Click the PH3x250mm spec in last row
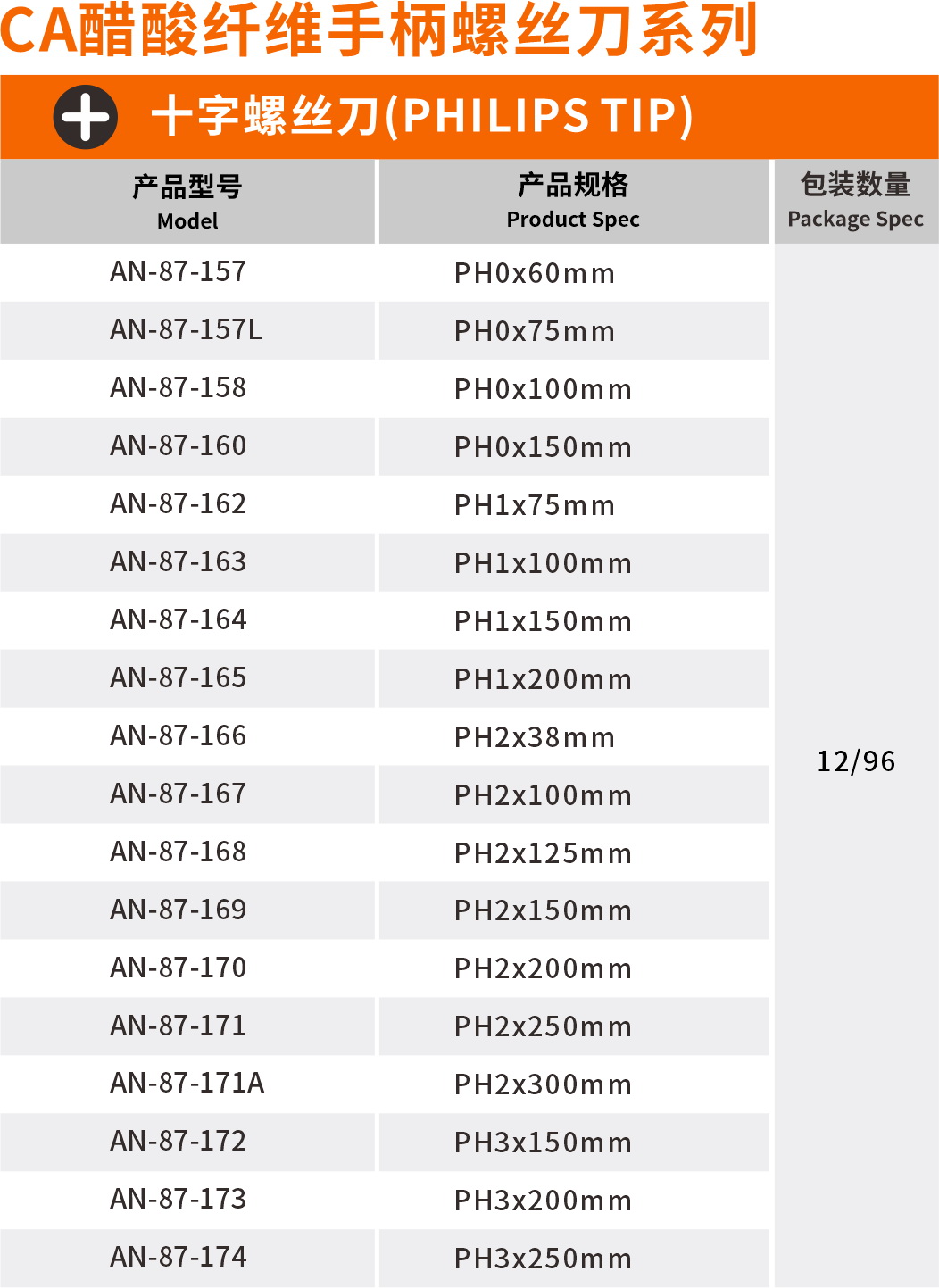 pos(543,1259)
